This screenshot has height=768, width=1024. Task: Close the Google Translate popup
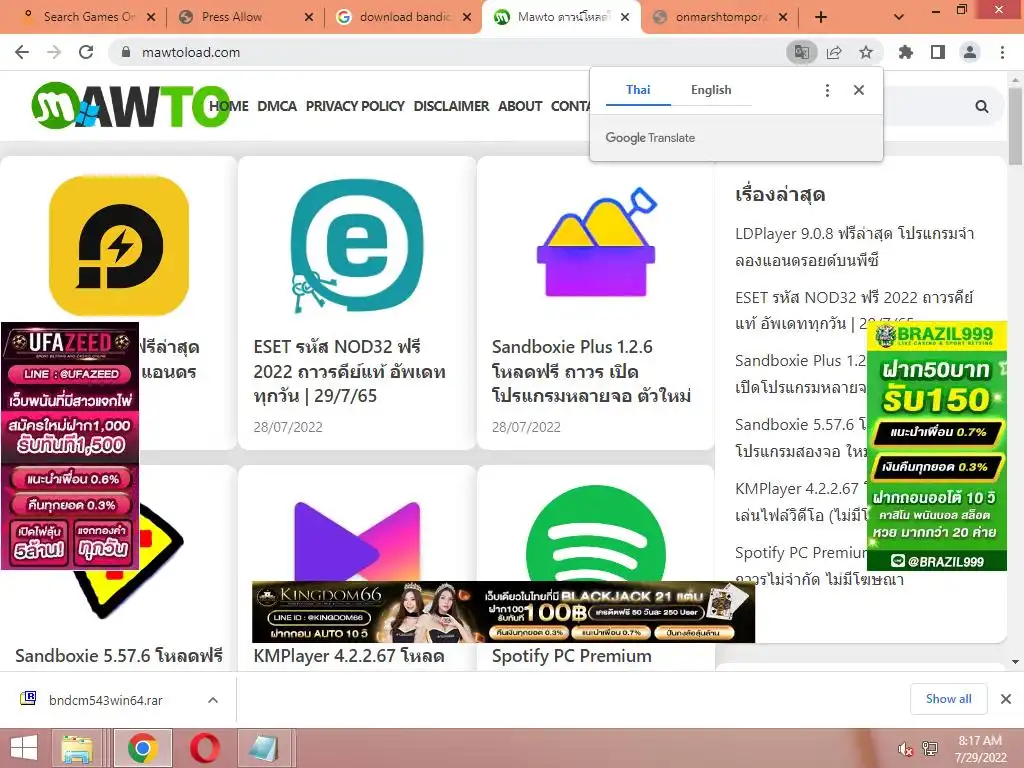859,90
